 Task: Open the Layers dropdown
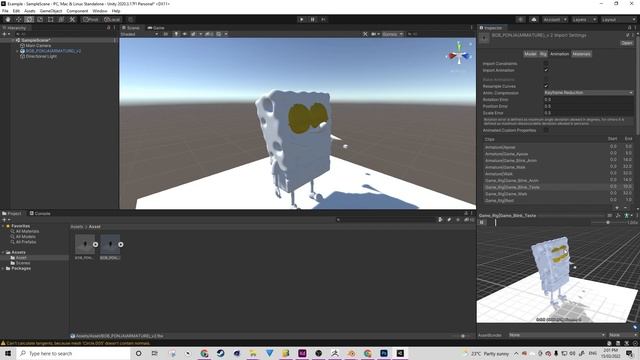pyautogui.click(x=584, y=19)
